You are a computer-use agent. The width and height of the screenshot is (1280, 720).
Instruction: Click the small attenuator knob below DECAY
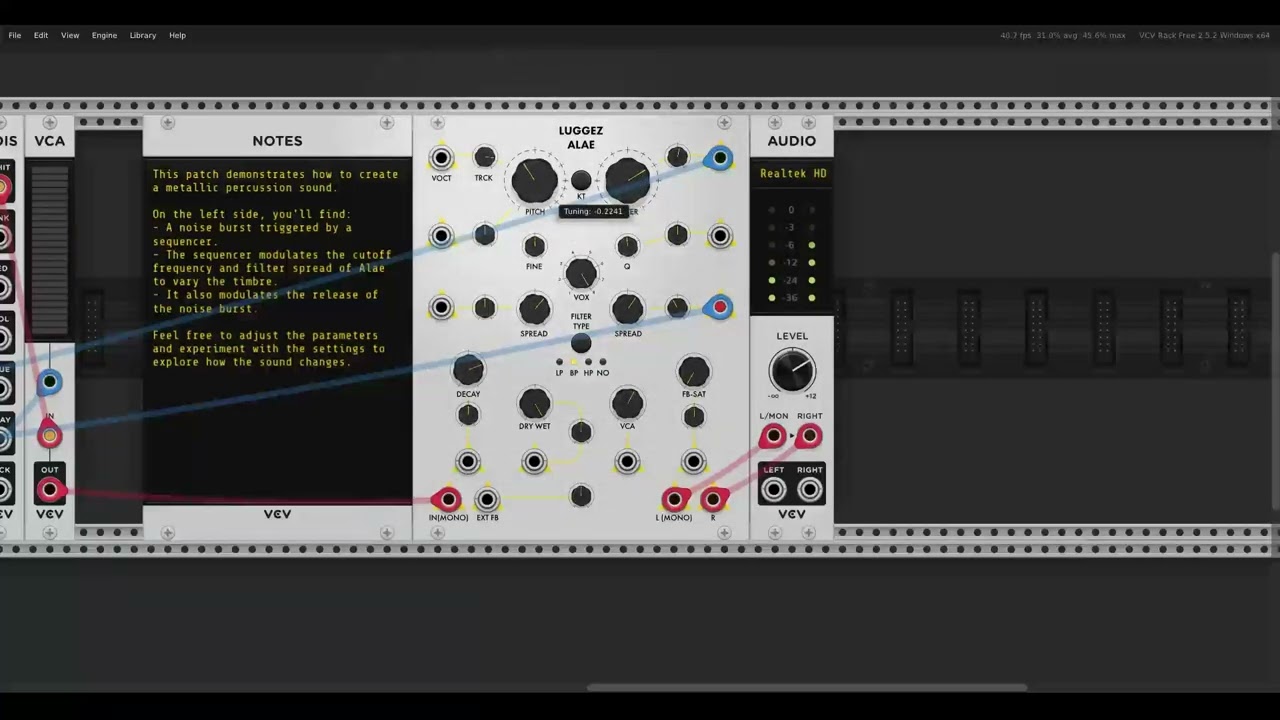pos(468,416)
